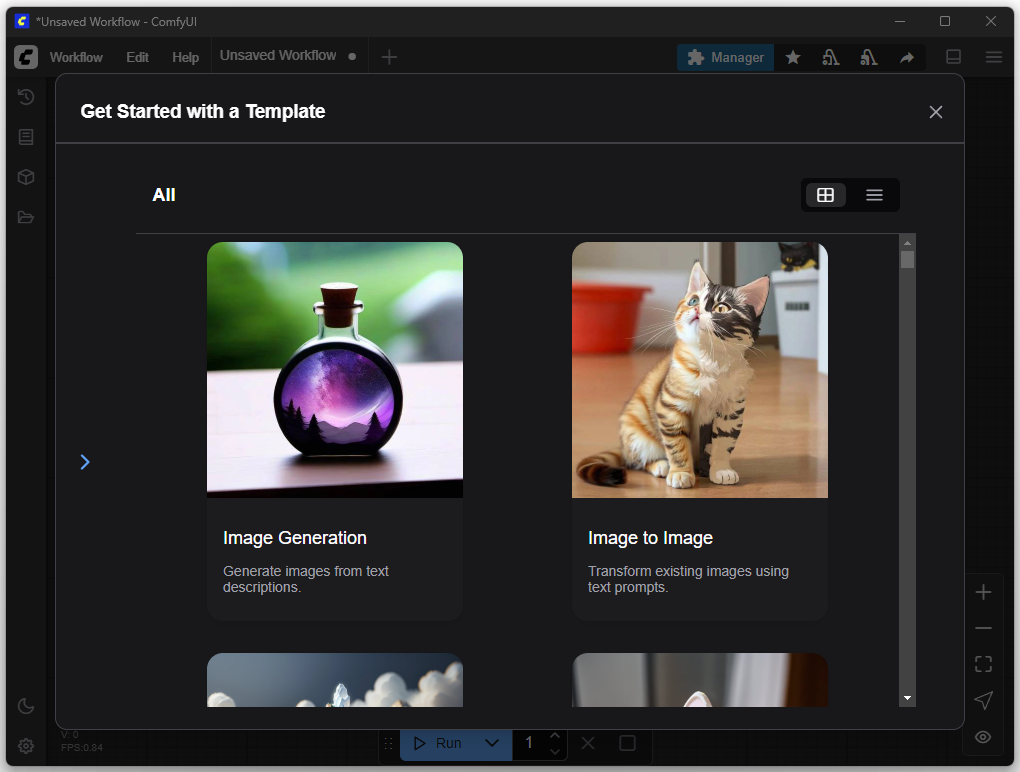The image size is (1020, 772).
Task: Click the fit view frame icon
Action: point(983,664)
